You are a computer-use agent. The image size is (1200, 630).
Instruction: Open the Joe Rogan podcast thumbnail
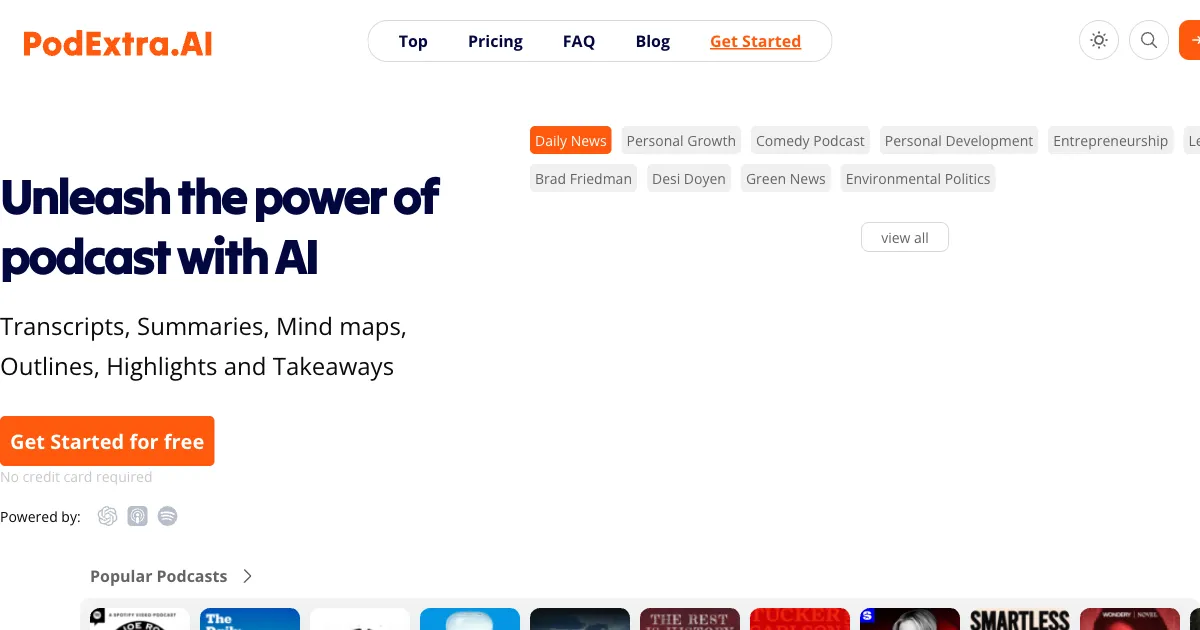[140, 619]
